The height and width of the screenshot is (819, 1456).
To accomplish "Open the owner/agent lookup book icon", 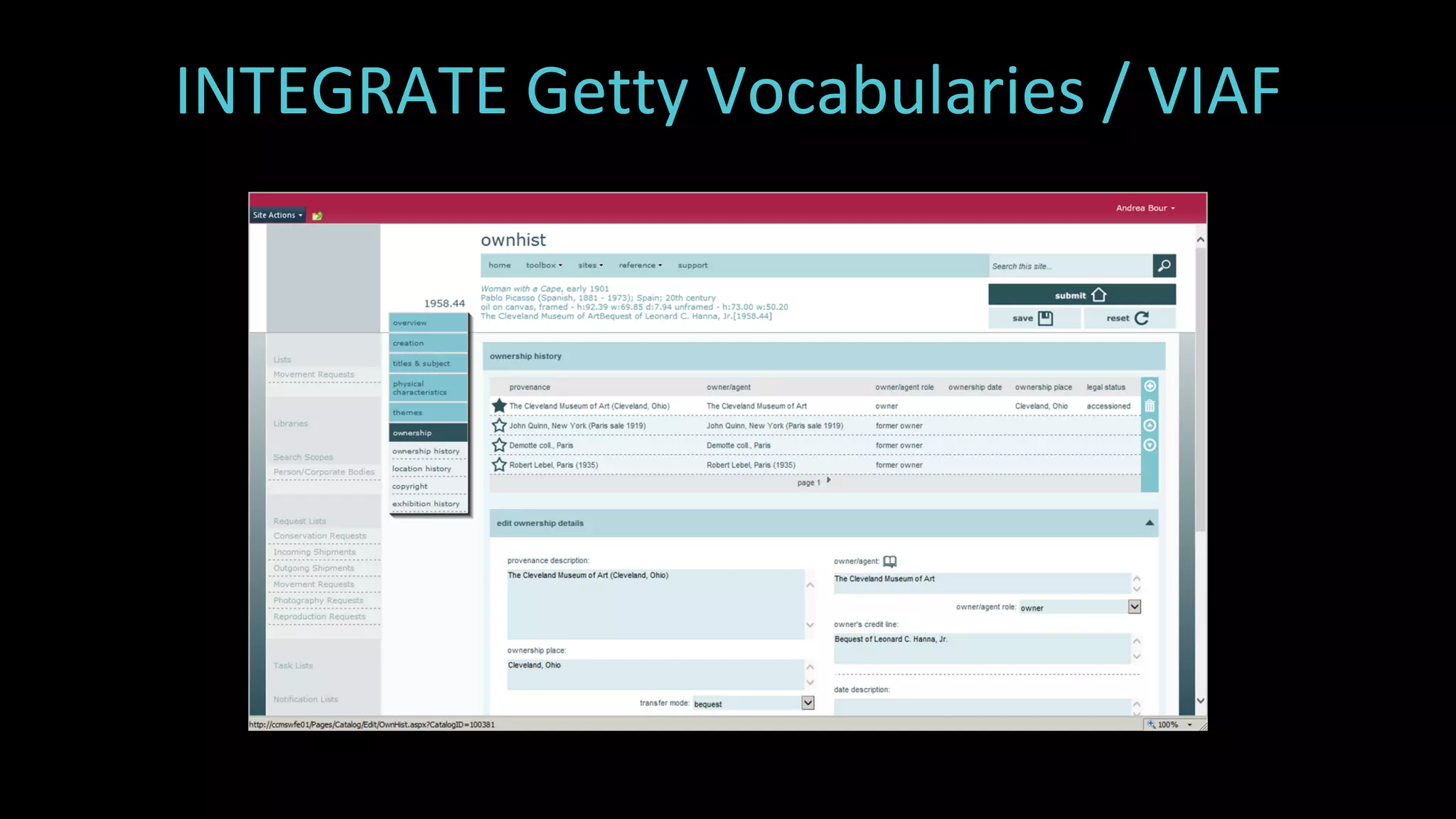I will click(889, 562).
